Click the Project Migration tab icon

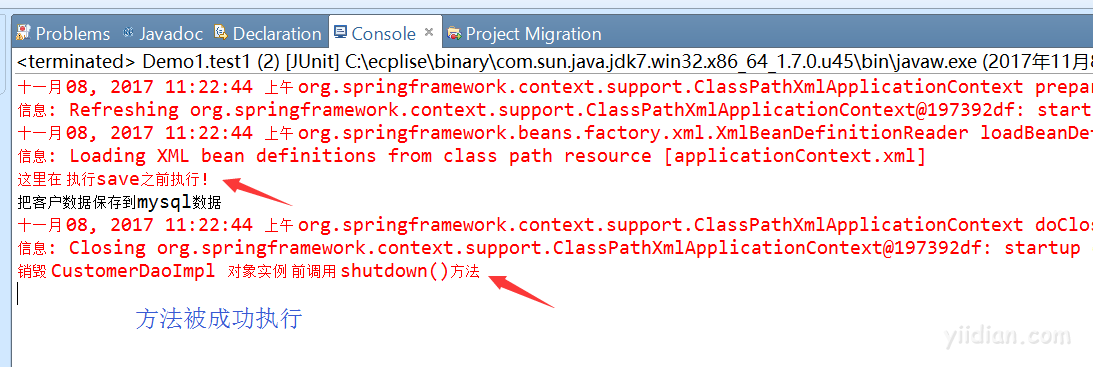pos(454,33)
